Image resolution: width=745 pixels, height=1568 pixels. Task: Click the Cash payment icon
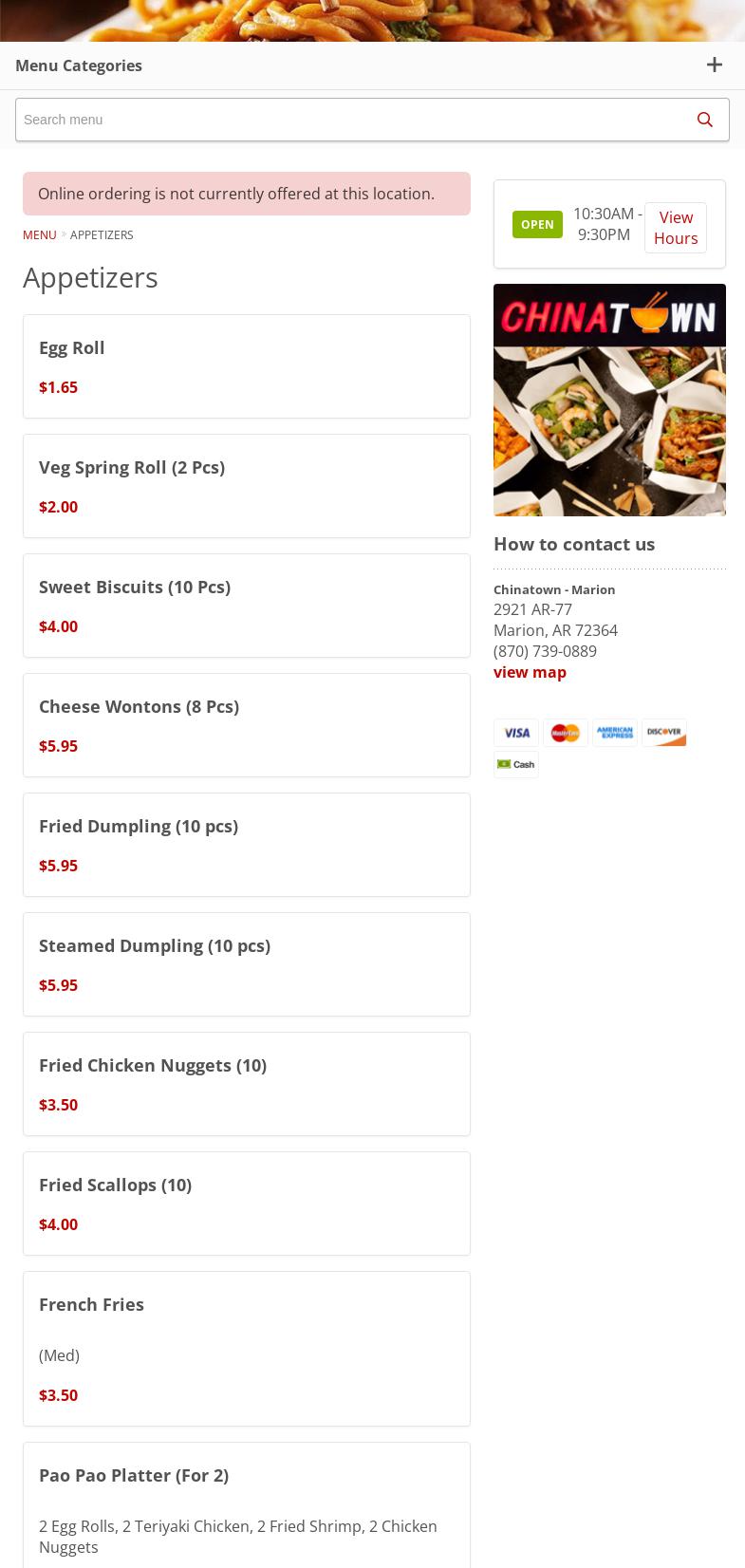516,765
